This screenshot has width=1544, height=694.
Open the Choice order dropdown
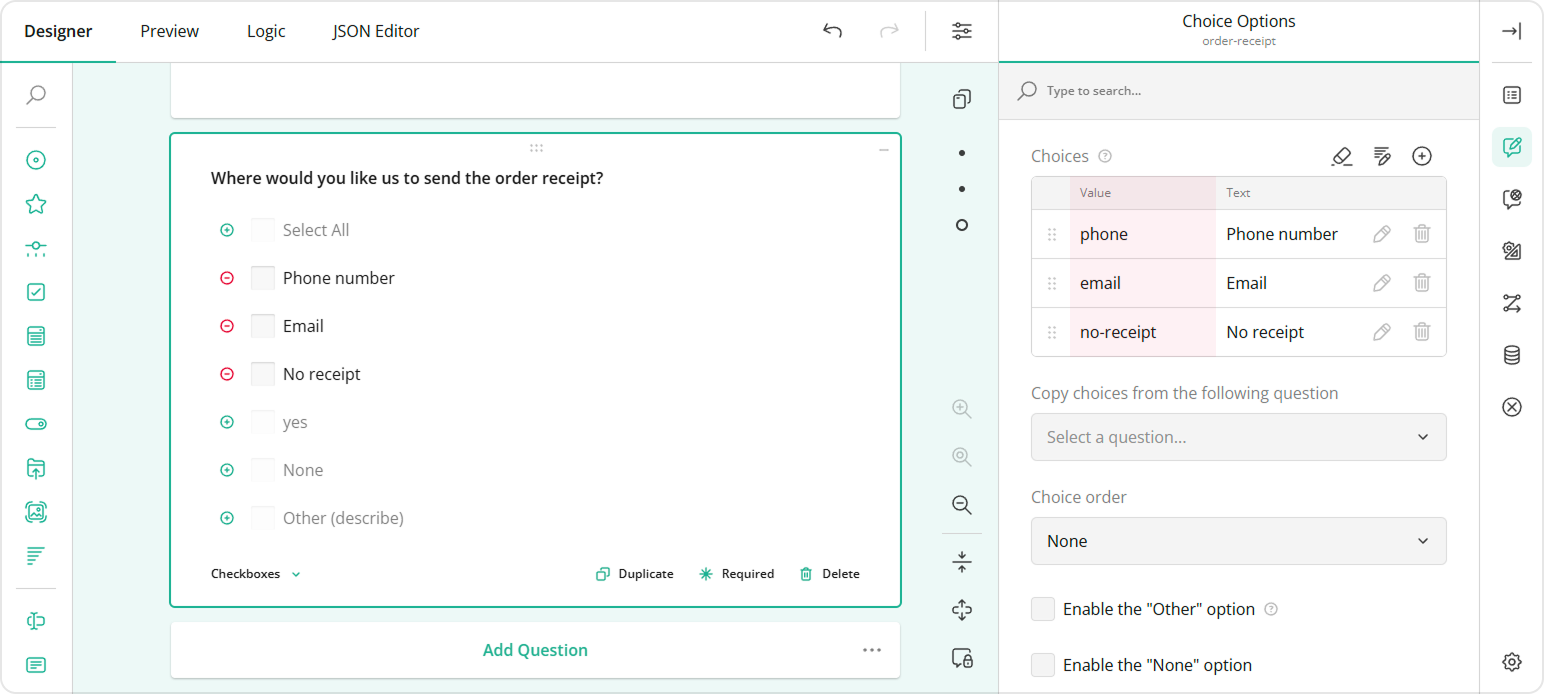tap(1238, 541)
